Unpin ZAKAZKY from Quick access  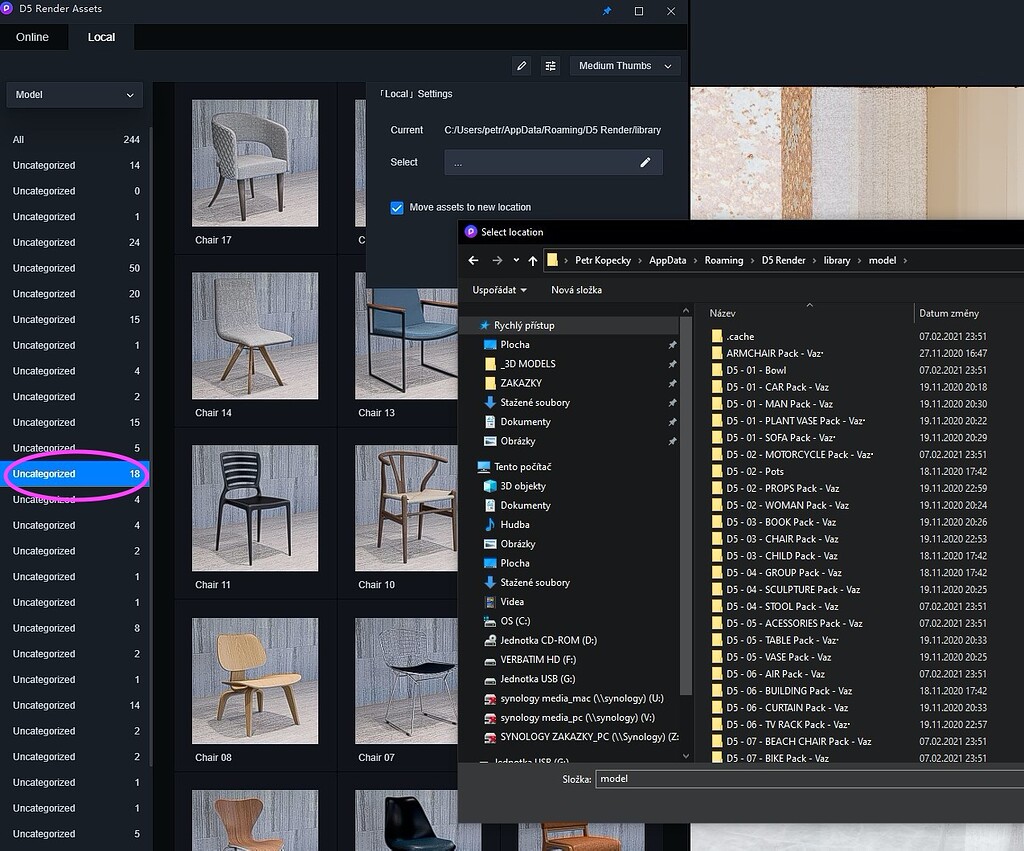[x=674, y=382]
